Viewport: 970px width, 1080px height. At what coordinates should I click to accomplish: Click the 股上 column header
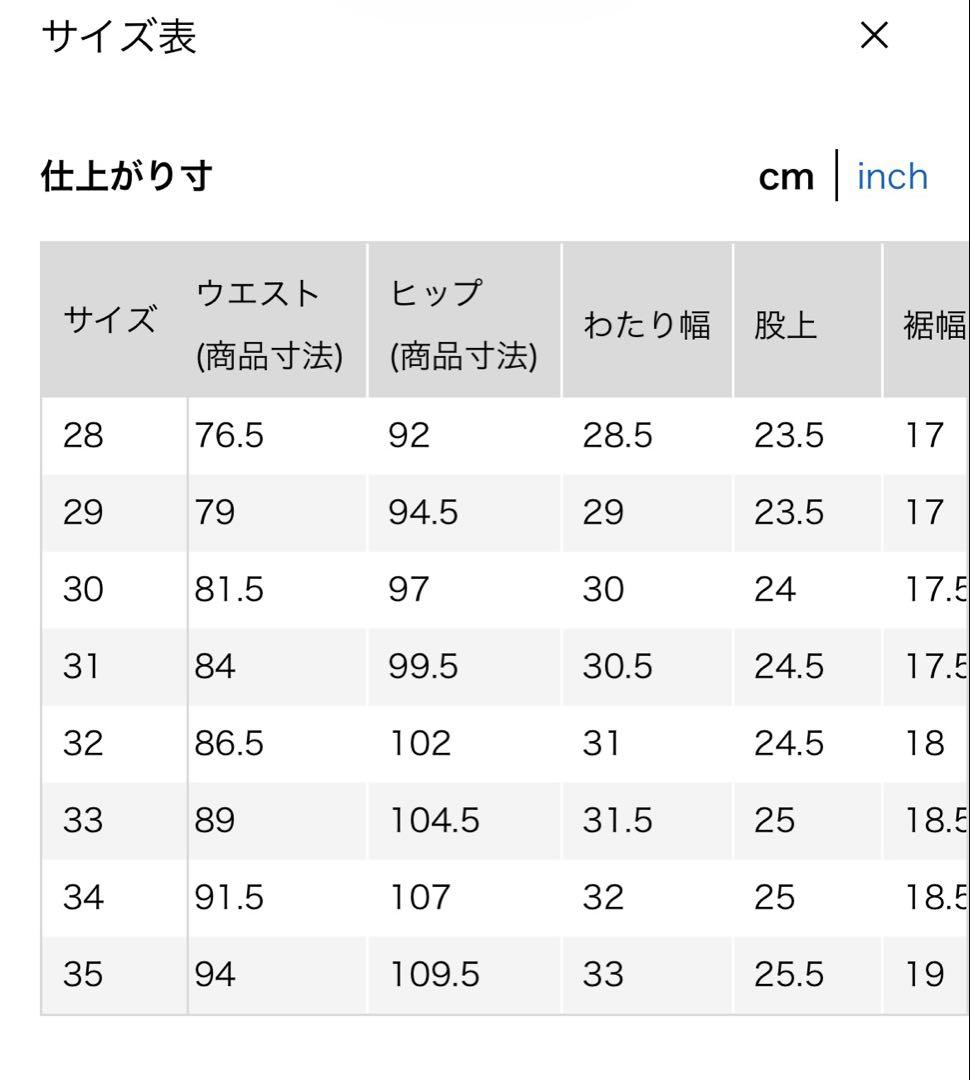807,320
